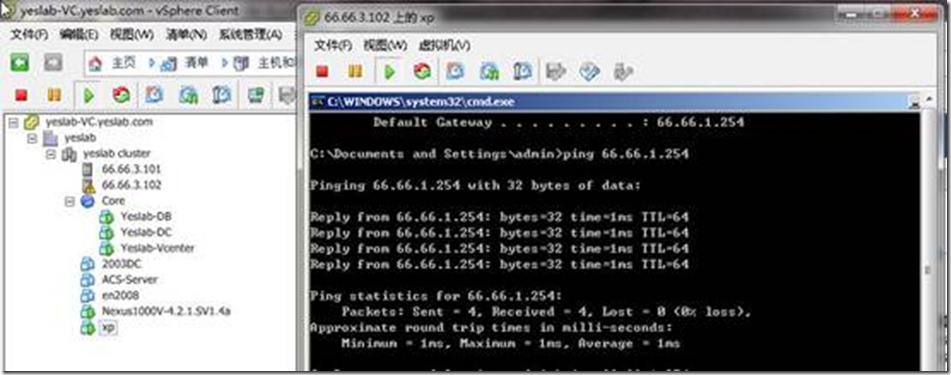The width and height of the screenshot is (951, 375).
Task: Select the en2008 virtual machine
Action: click(120, 296)
